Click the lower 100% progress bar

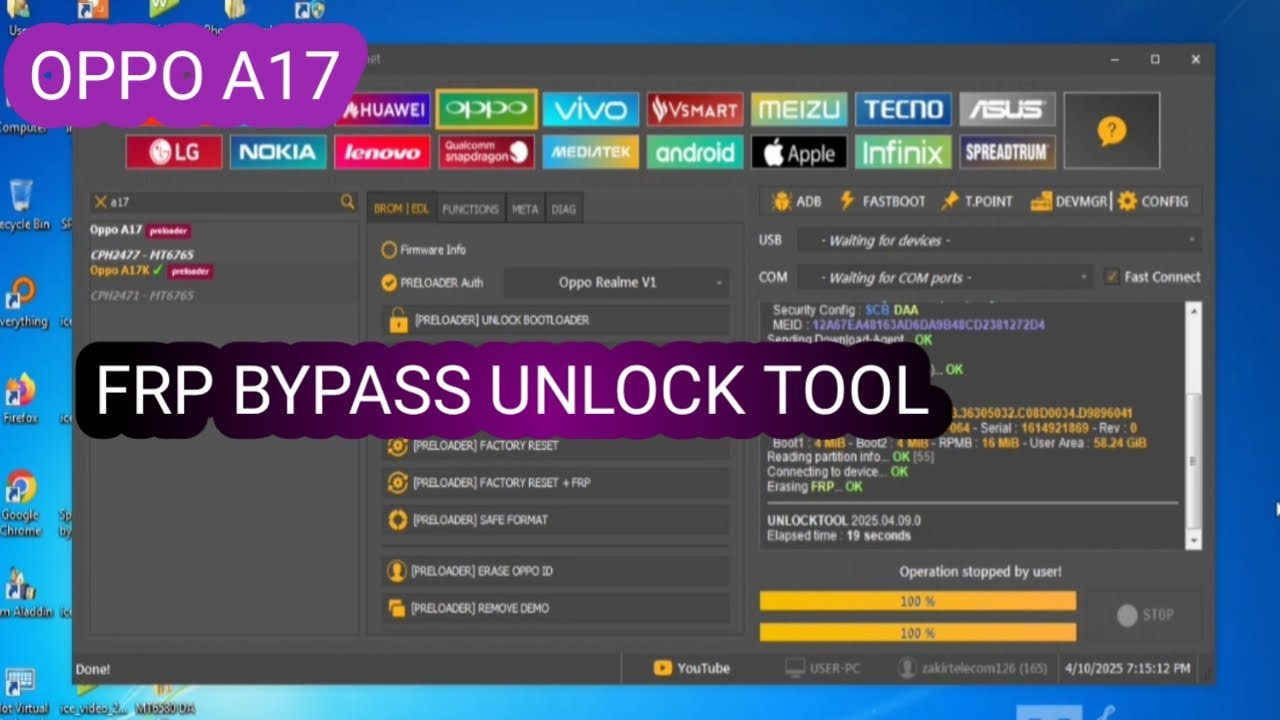coord(917,633)
